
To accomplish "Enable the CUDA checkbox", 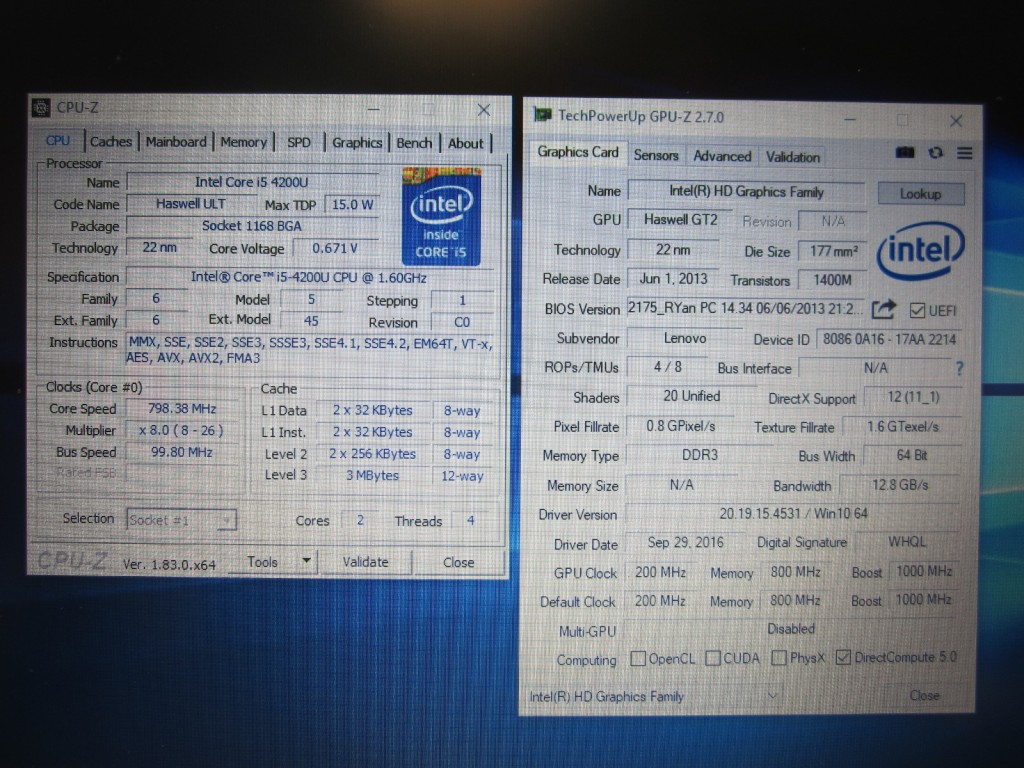I will [713, 658].
